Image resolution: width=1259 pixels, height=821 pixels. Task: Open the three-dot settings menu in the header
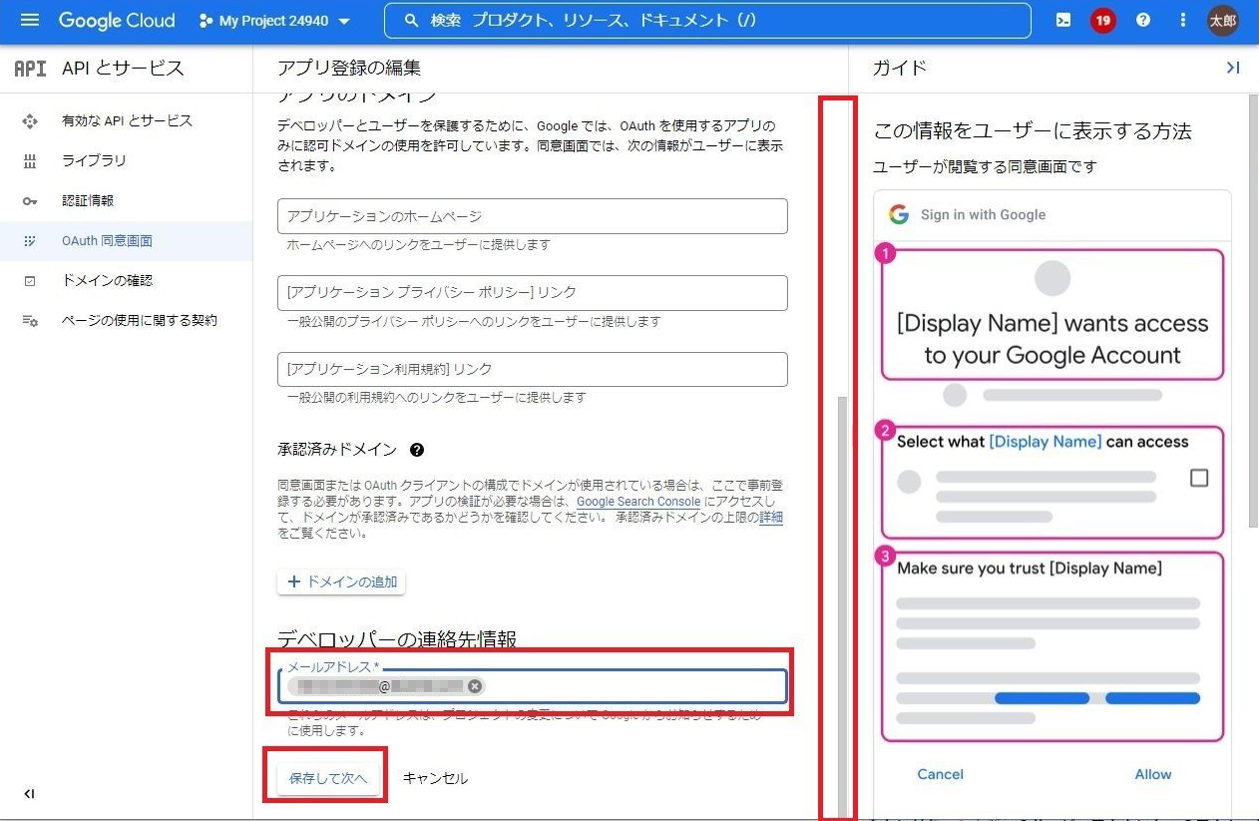1183,20
